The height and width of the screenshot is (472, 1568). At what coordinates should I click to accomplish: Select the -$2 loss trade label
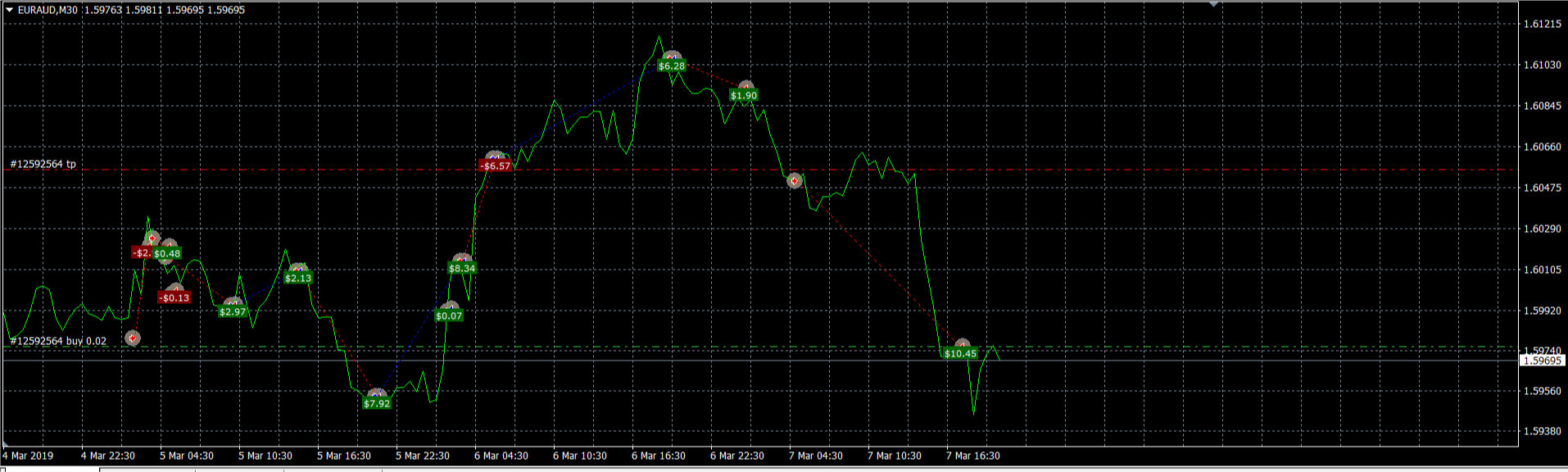[142, 252]
